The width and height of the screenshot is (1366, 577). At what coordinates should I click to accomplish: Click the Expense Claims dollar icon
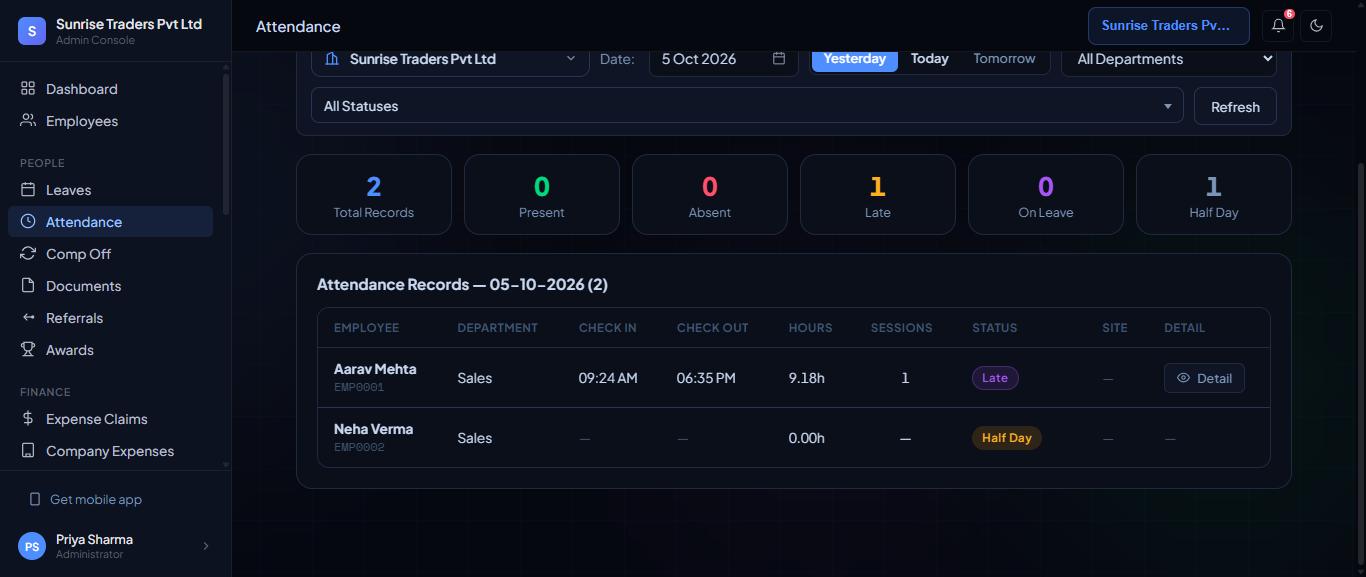tap(28, 419)
